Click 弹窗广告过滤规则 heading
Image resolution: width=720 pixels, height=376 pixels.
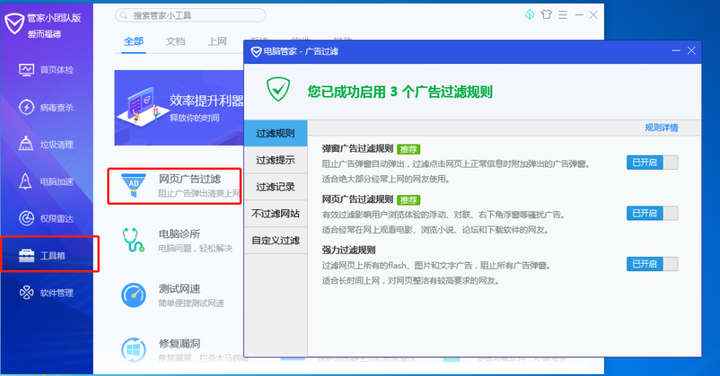358,149
